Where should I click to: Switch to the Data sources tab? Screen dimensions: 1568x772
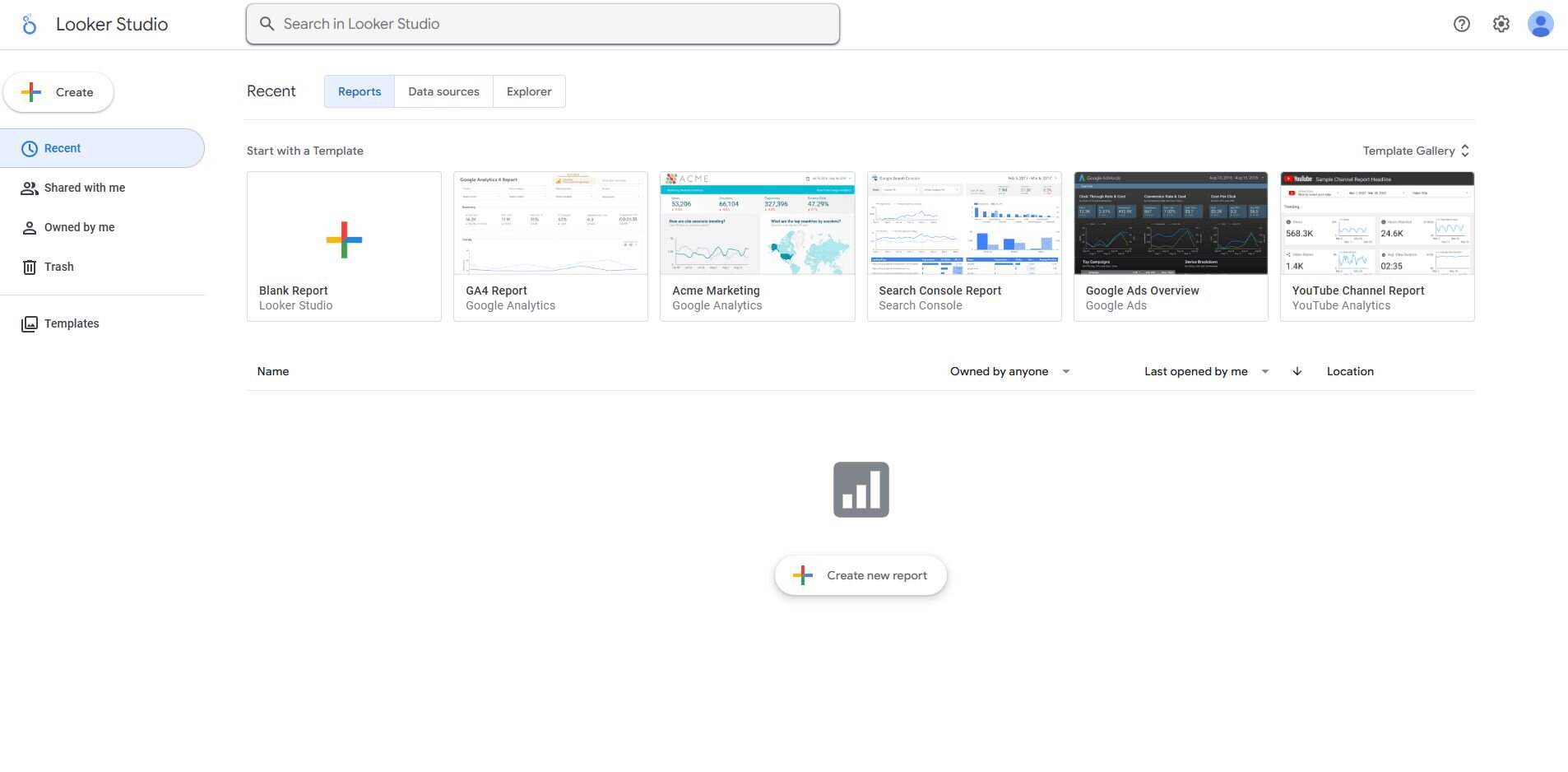point(443,91)
